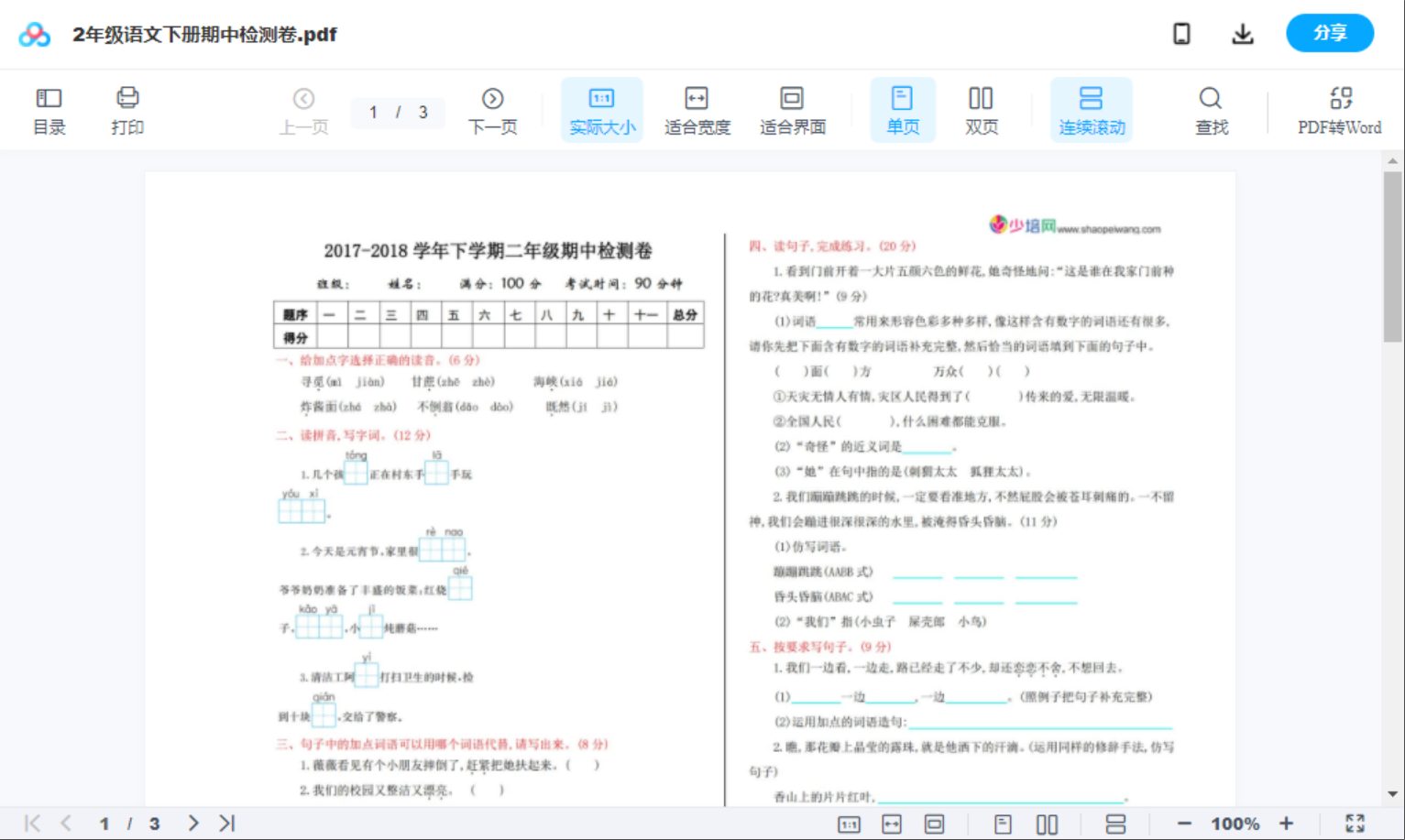The height and width of the screenshot is (840, 1405).
Task: Click the zoom-in plus control at bottom
Action: coord(1287,824)
